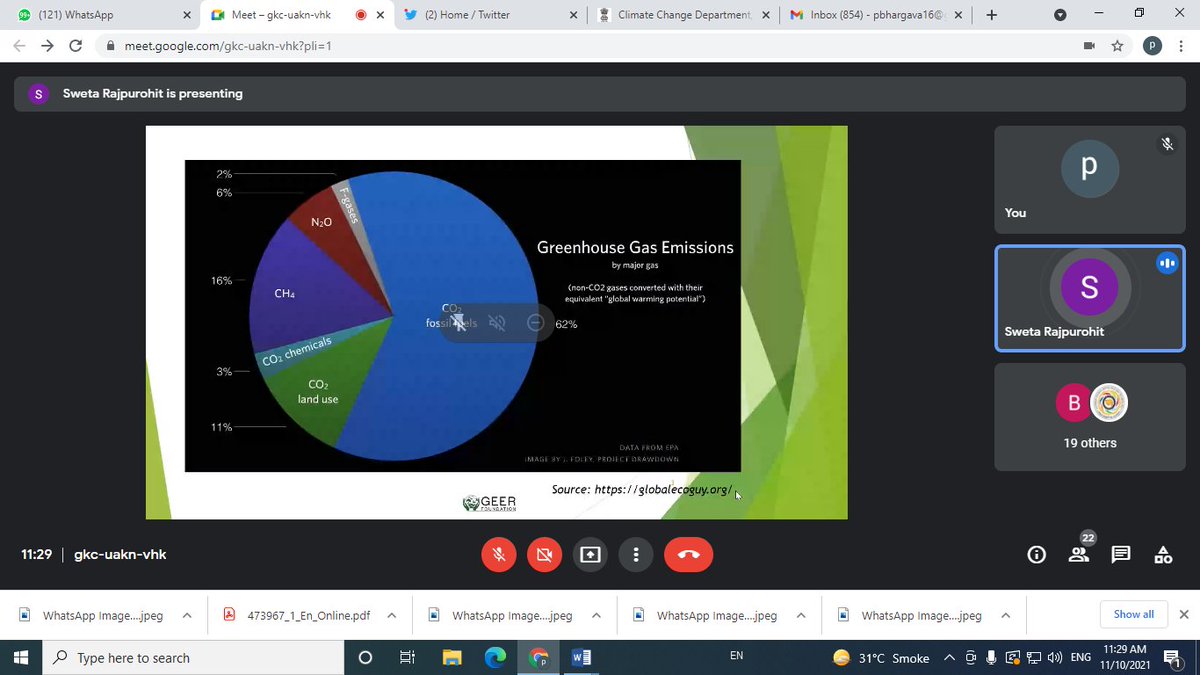Unpin the presentation with the pin icon
Viewport: 1200px width, 675px height.
pos(457,322)
